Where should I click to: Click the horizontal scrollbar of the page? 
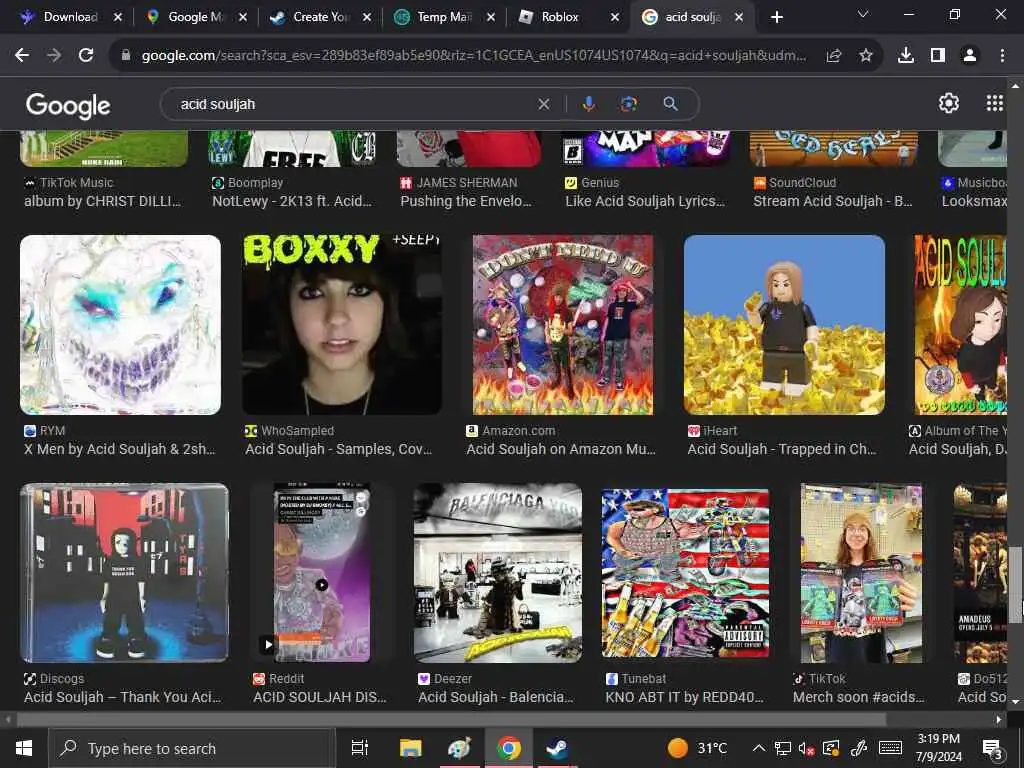pos(451,720)
